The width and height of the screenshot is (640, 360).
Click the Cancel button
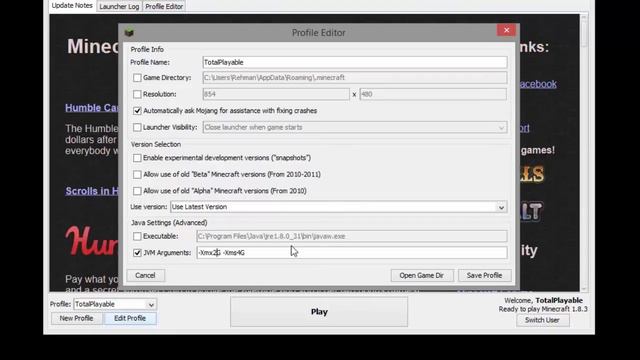(145, 276)
